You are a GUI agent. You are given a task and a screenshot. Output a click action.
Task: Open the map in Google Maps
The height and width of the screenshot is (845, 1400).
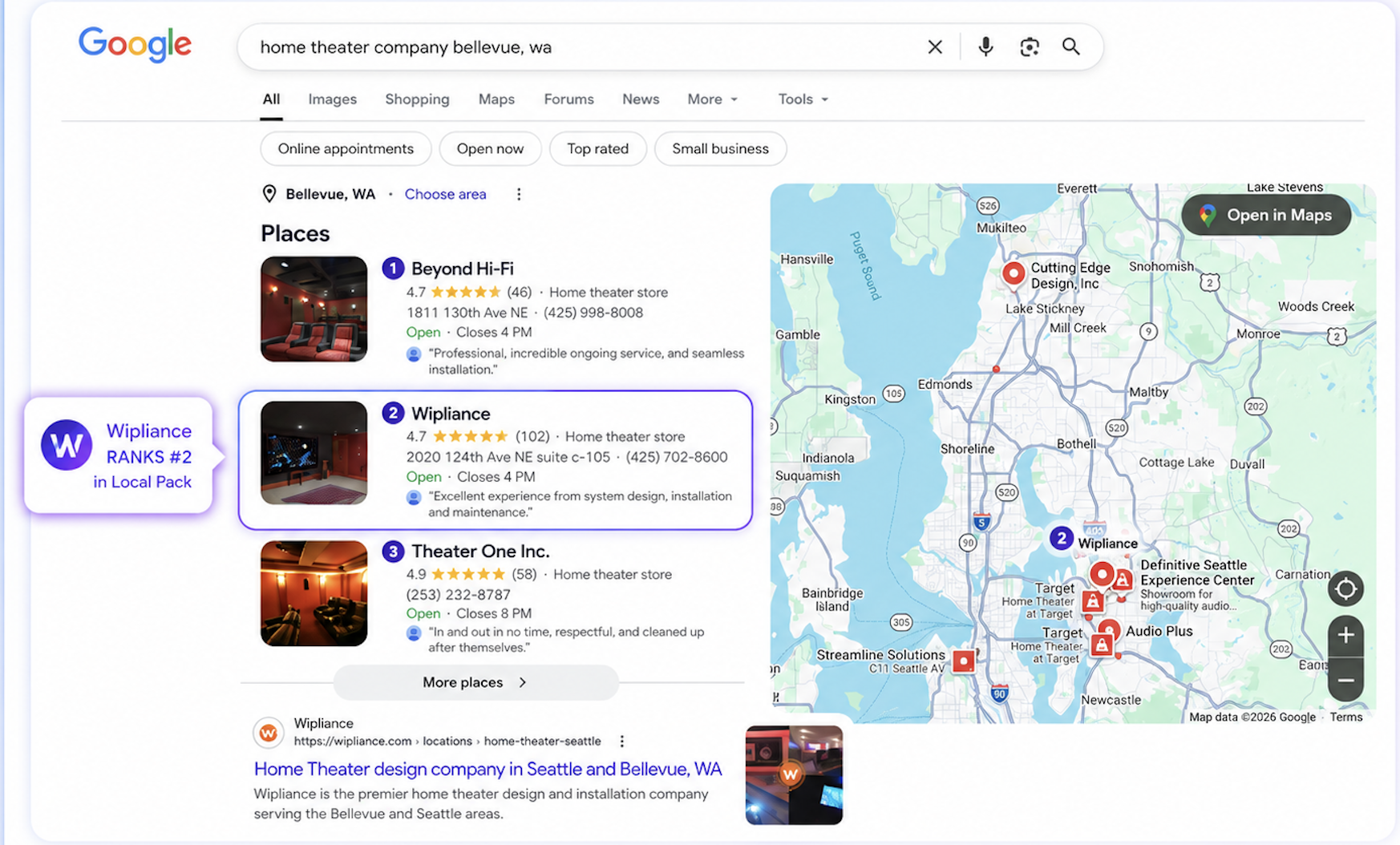click(x=1266, y=215)
